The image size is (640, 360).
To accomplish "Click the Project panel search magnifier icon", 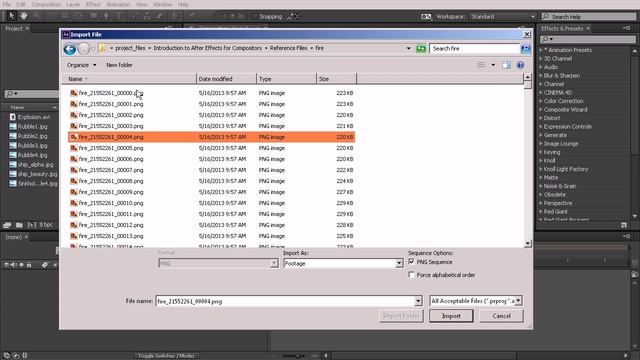I will click(11, 94).
